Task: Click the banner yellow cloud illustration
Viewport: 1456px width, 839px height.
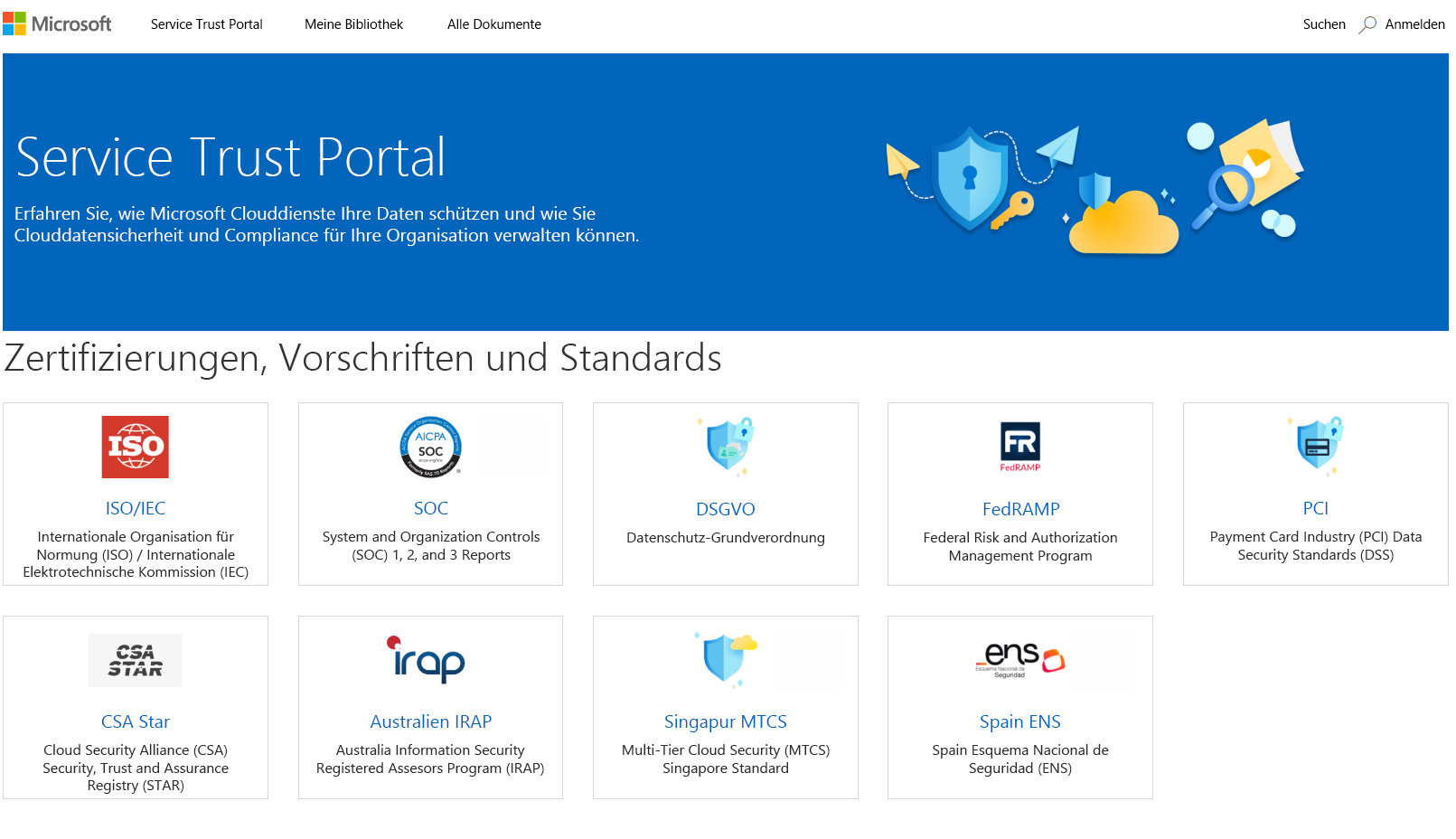Action: pos(1123,222)
